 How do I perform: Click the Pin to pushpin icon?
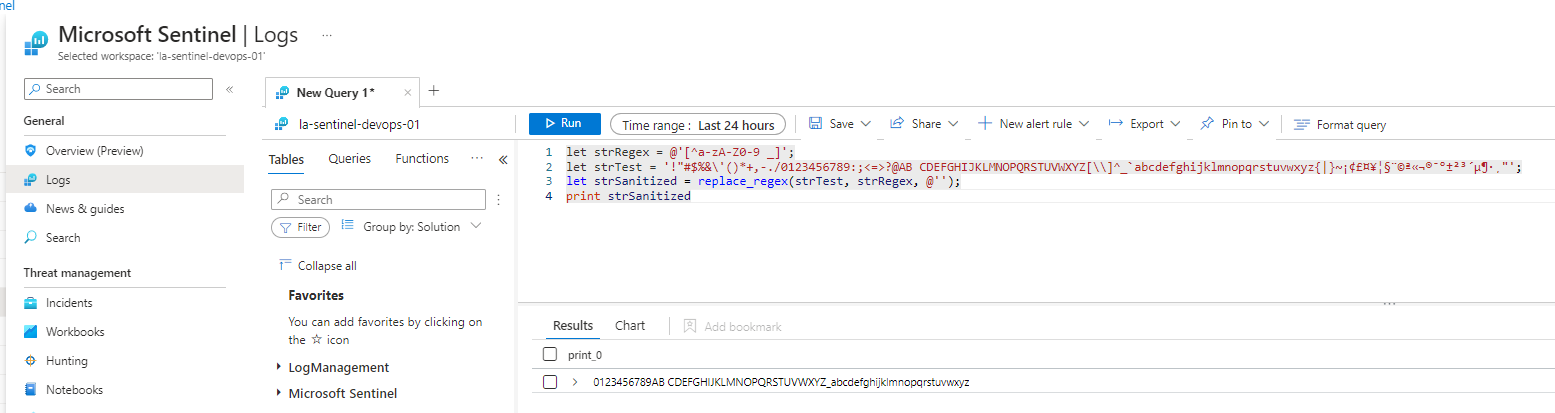pyautogui.click(x=1207, y=124)
